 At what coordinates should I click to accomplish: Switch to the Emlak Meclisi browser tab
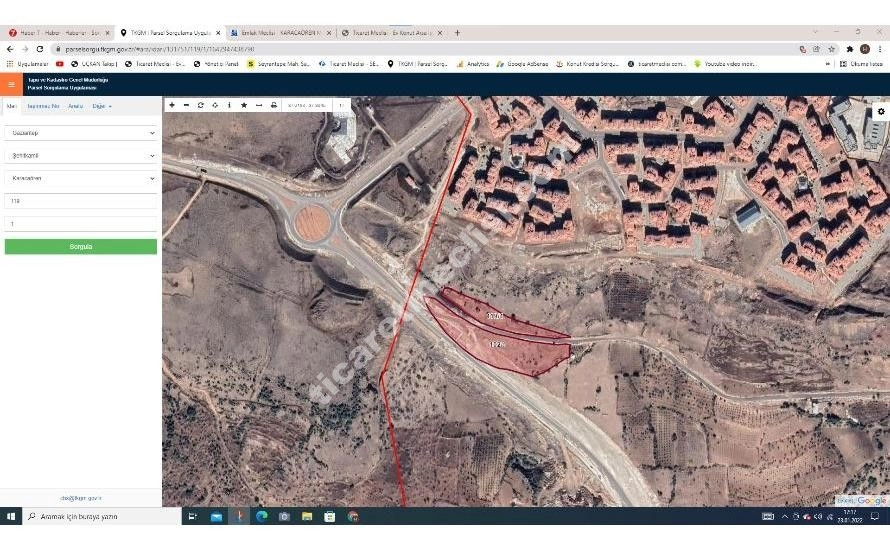pyautogui.click(x=281, y=33)
